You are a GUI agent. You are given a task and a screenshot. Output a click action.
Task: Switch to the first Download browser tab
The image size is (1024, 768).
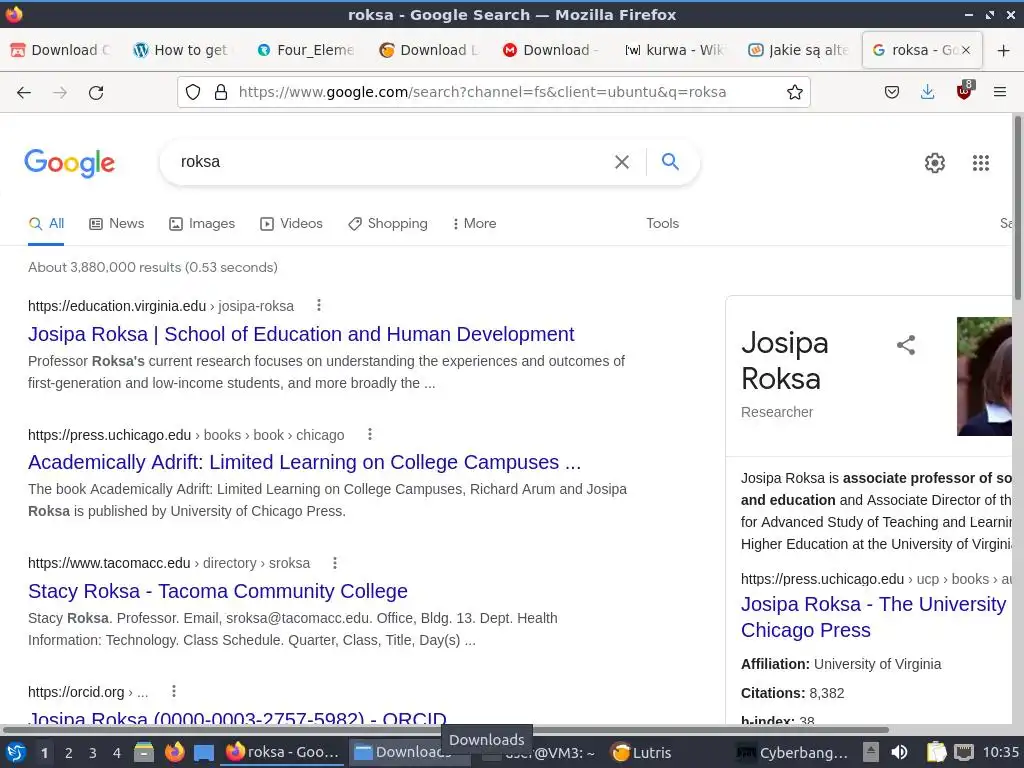[61, 50]
